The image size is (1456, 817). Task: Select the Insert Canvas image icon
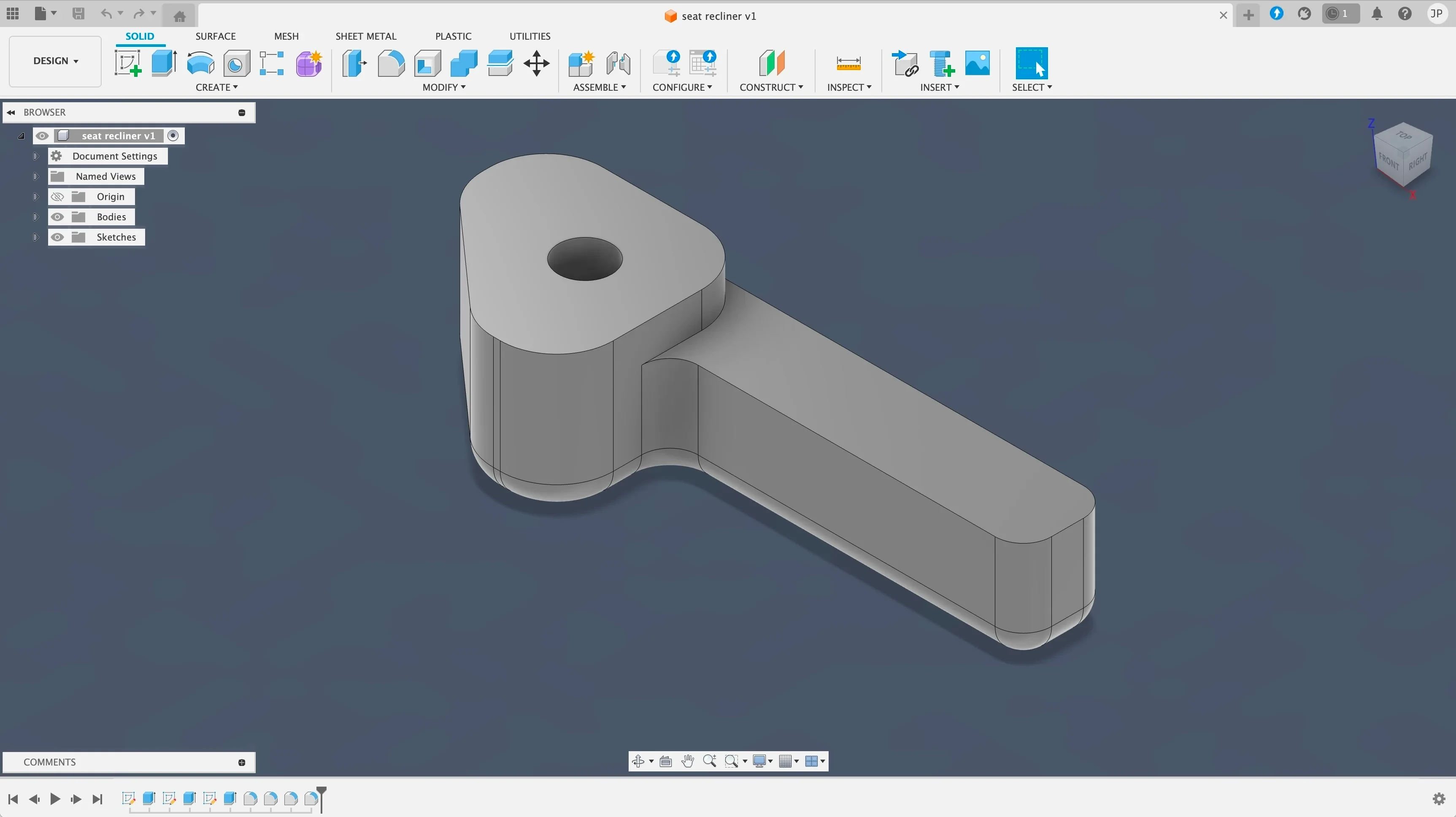(x=977, y=63)
